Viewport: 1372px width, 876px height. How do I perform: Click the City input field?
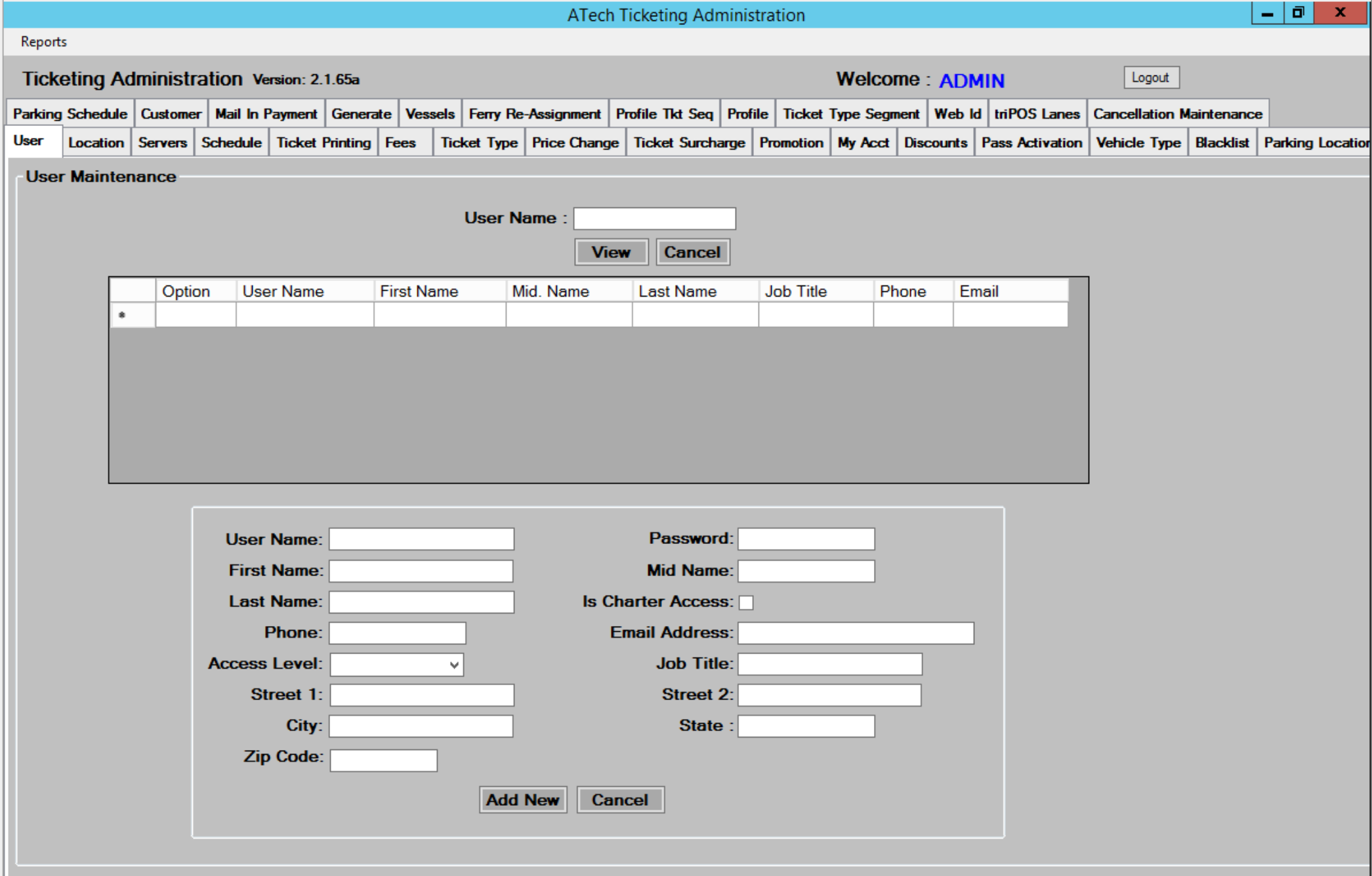tap(421, 726)
